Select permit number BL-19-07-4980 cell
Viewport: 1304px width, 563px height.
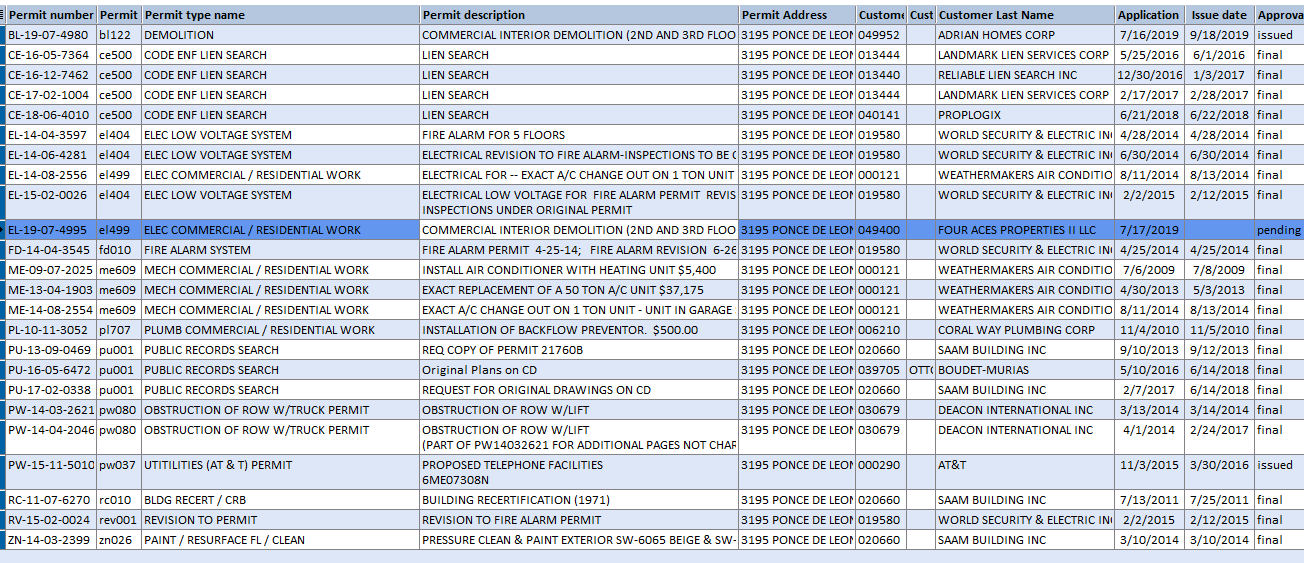point(50,35)
